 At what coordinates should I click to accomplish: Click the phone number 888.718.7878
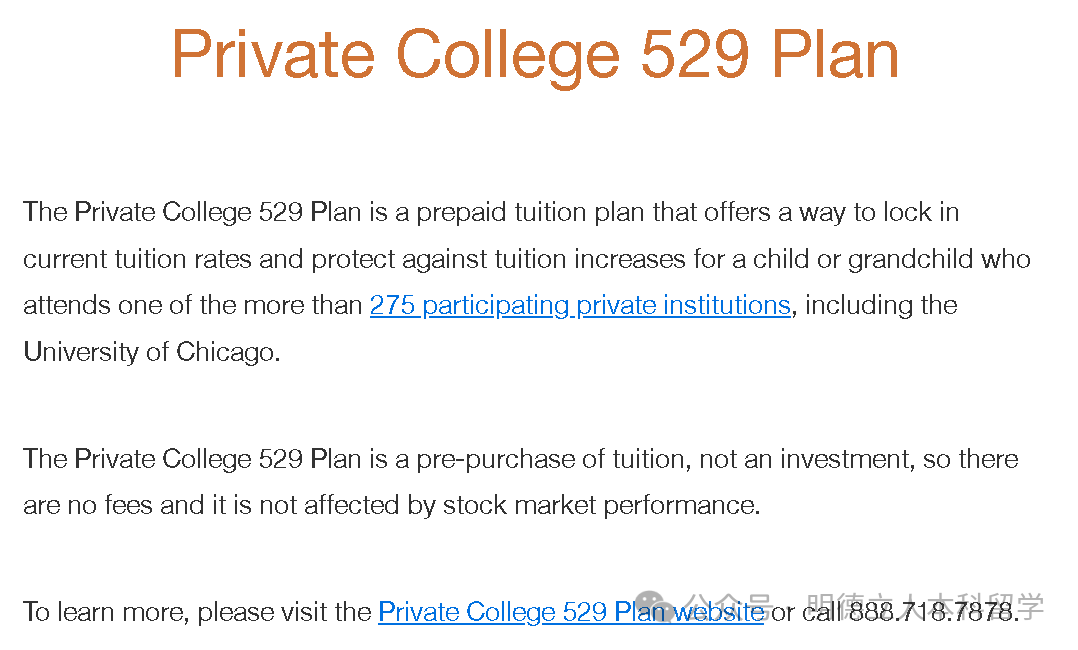pos(933,611)
